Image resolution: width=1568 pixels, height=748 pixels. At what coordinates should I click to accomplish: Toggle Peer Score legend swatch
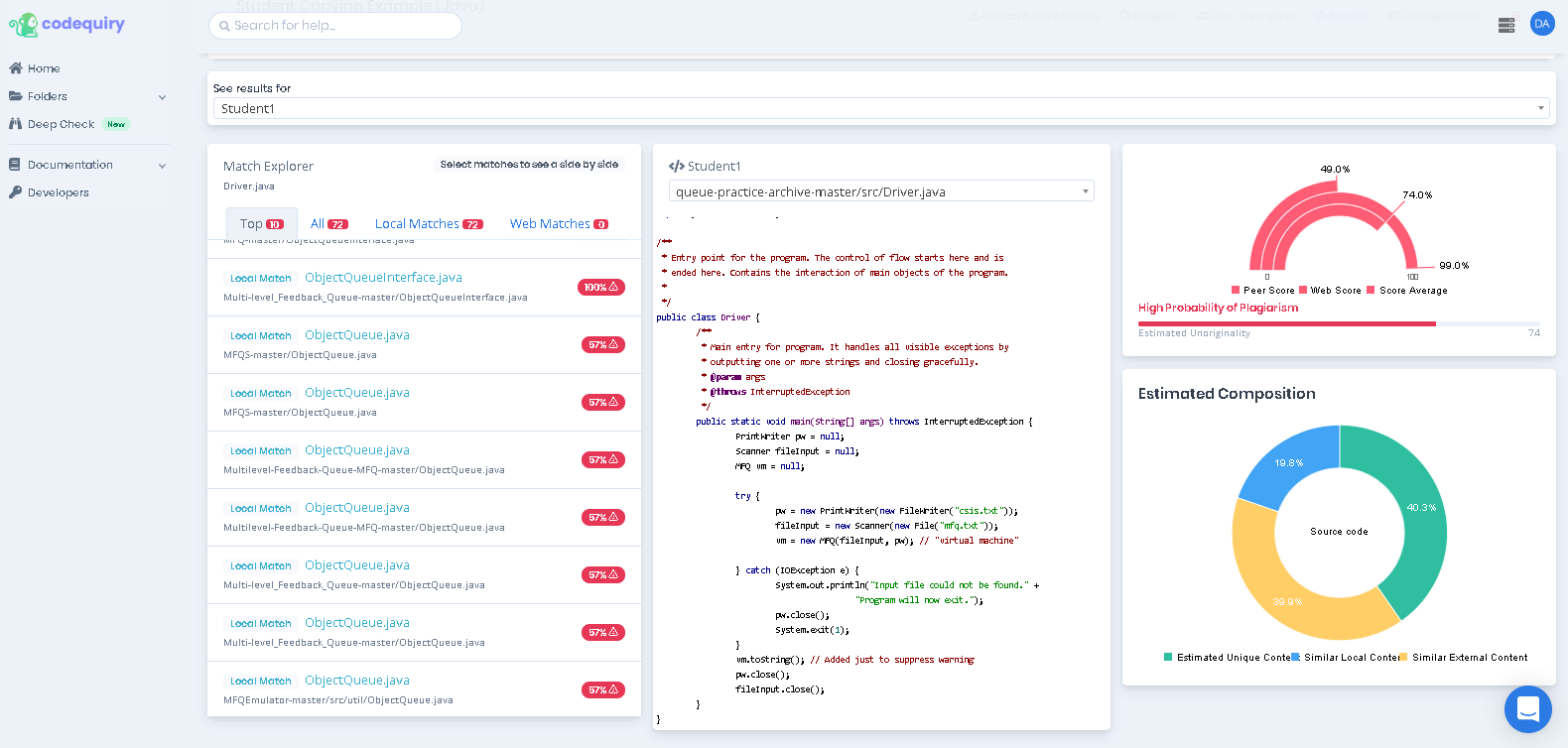click(1236, 290)
